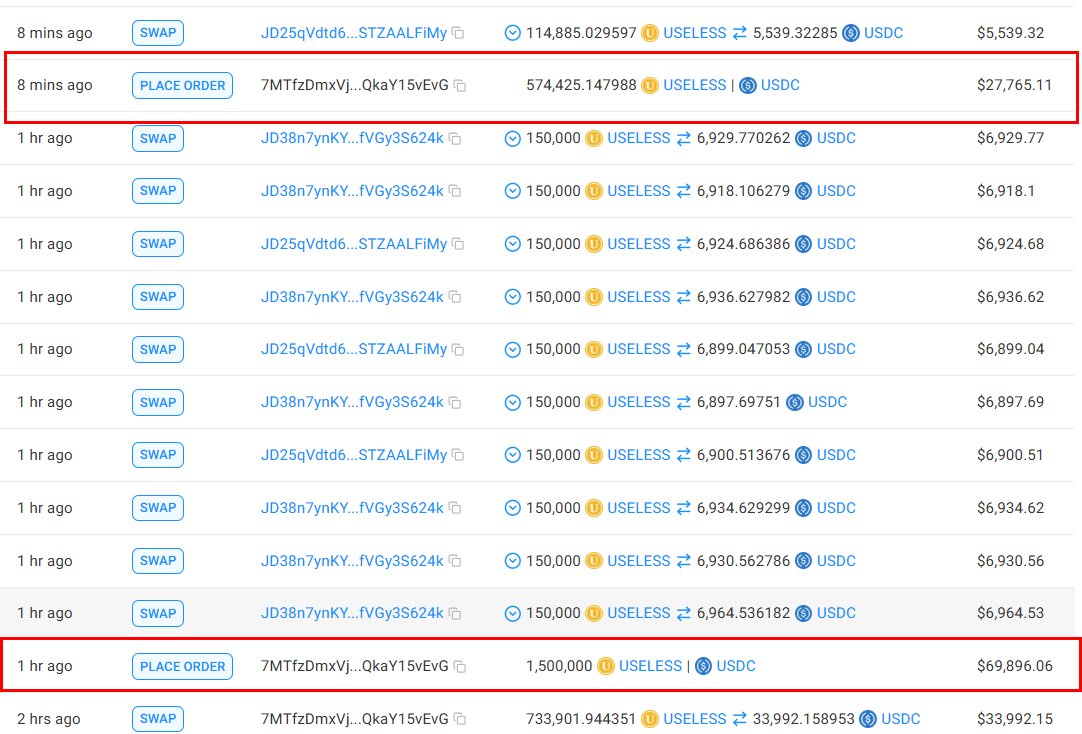1082x734 pixels.
Task: Expand details of the 6,899.047053 USDC swap
Action: [512, 350]
